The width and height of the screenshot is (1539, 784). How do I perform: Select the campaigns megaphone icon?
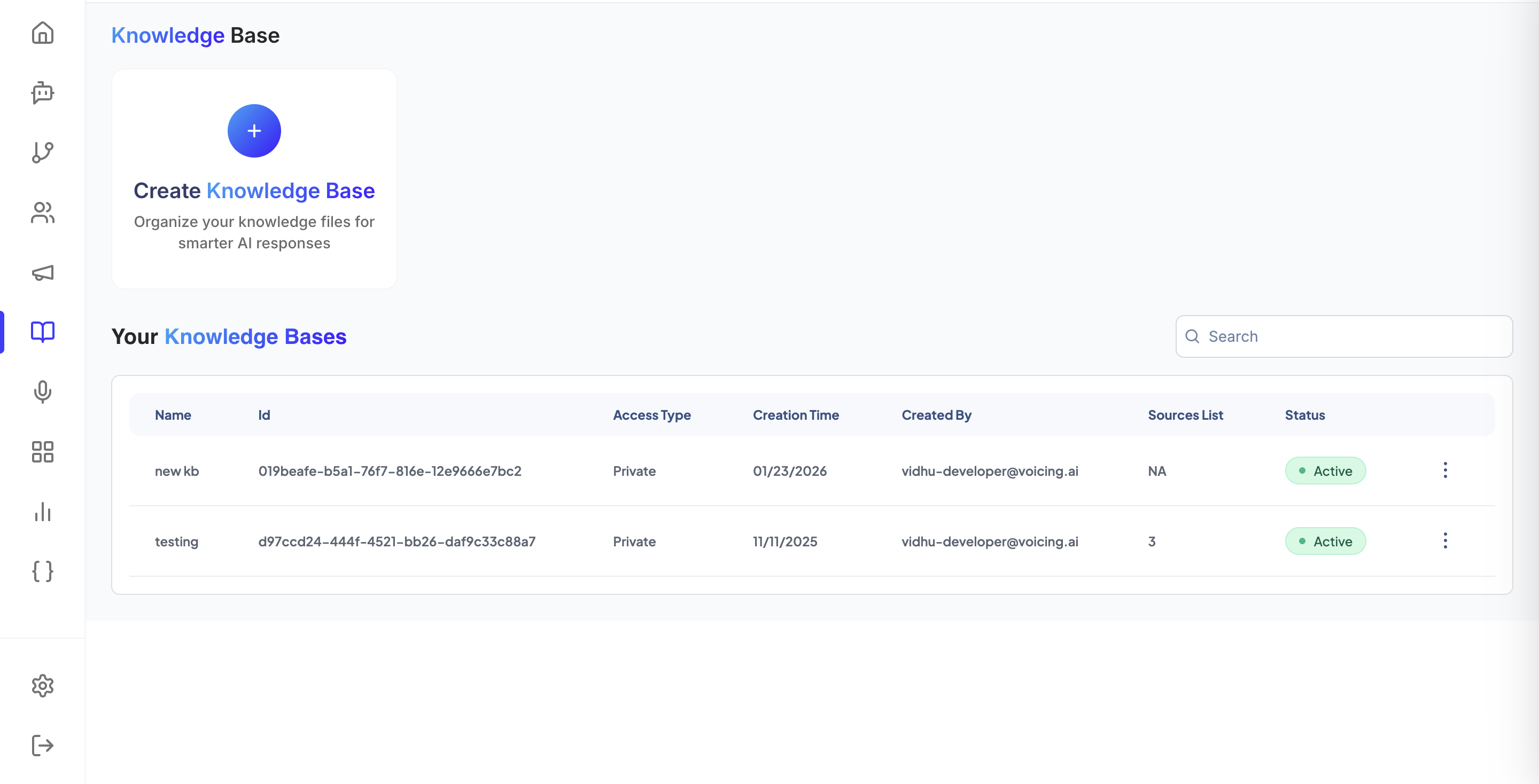[x=42, y=273]
